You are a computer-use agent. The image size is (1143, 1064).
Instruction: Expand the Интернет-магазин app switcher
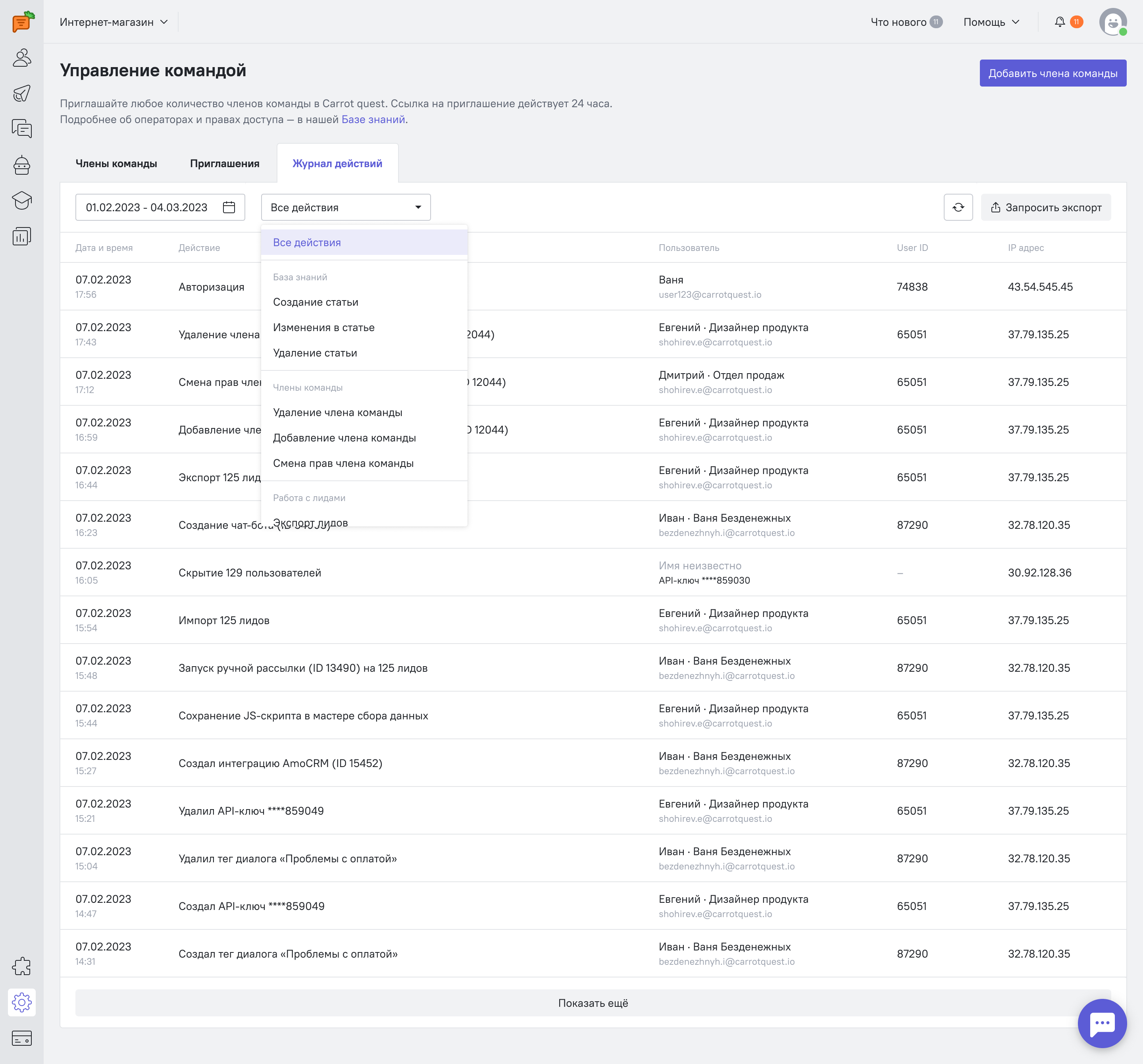pos(114,22)
